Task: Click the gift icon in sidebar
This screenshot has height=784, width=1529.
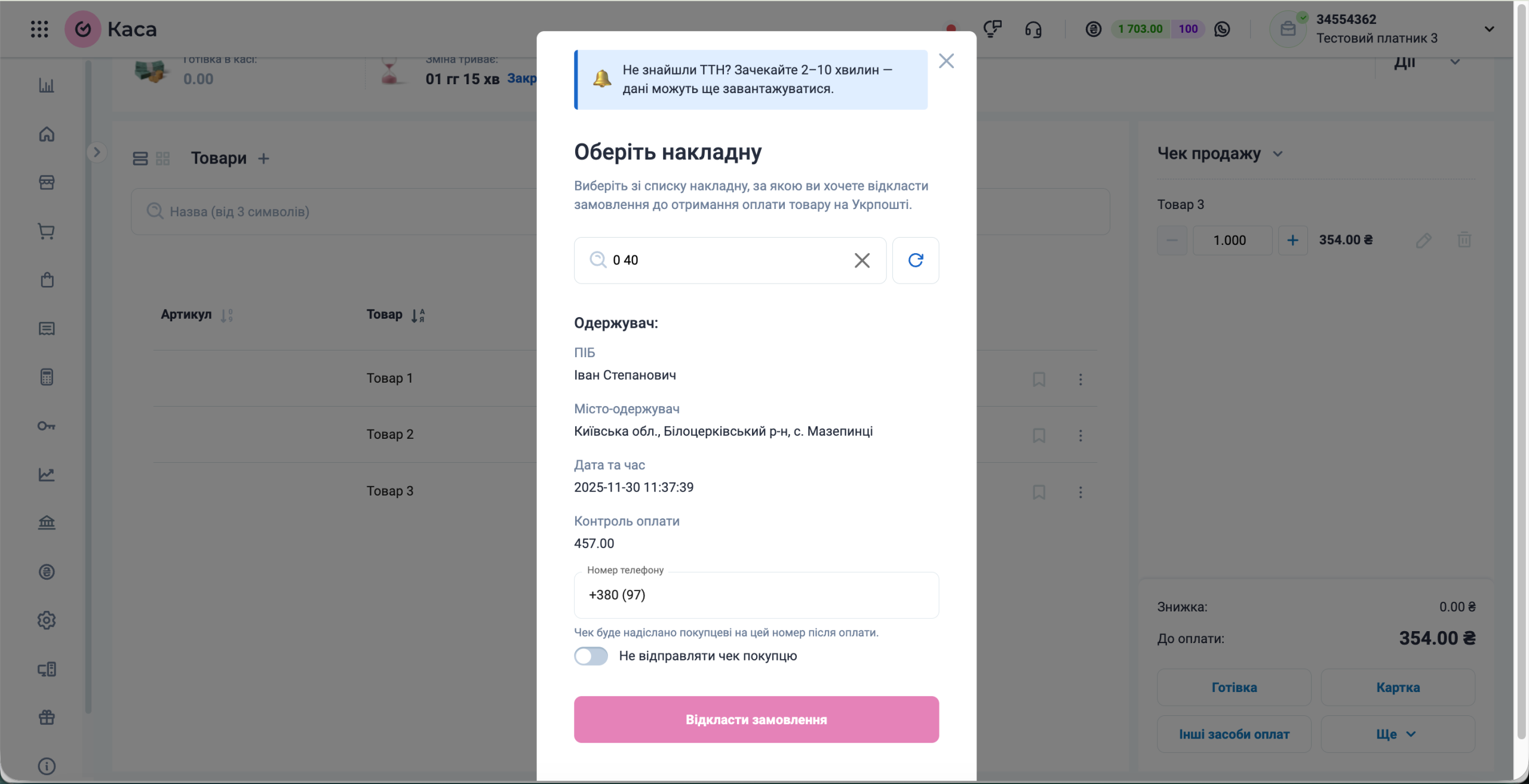Action: point(47,717)
